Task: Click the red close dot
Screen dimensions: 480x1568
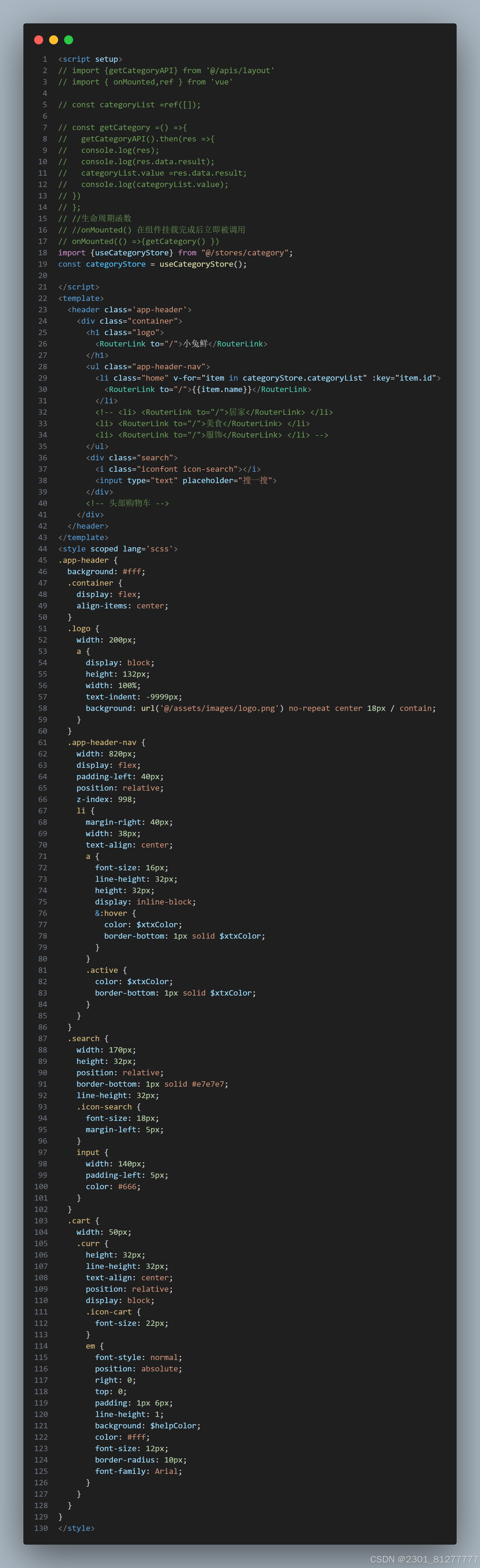Action: [38, 40]
